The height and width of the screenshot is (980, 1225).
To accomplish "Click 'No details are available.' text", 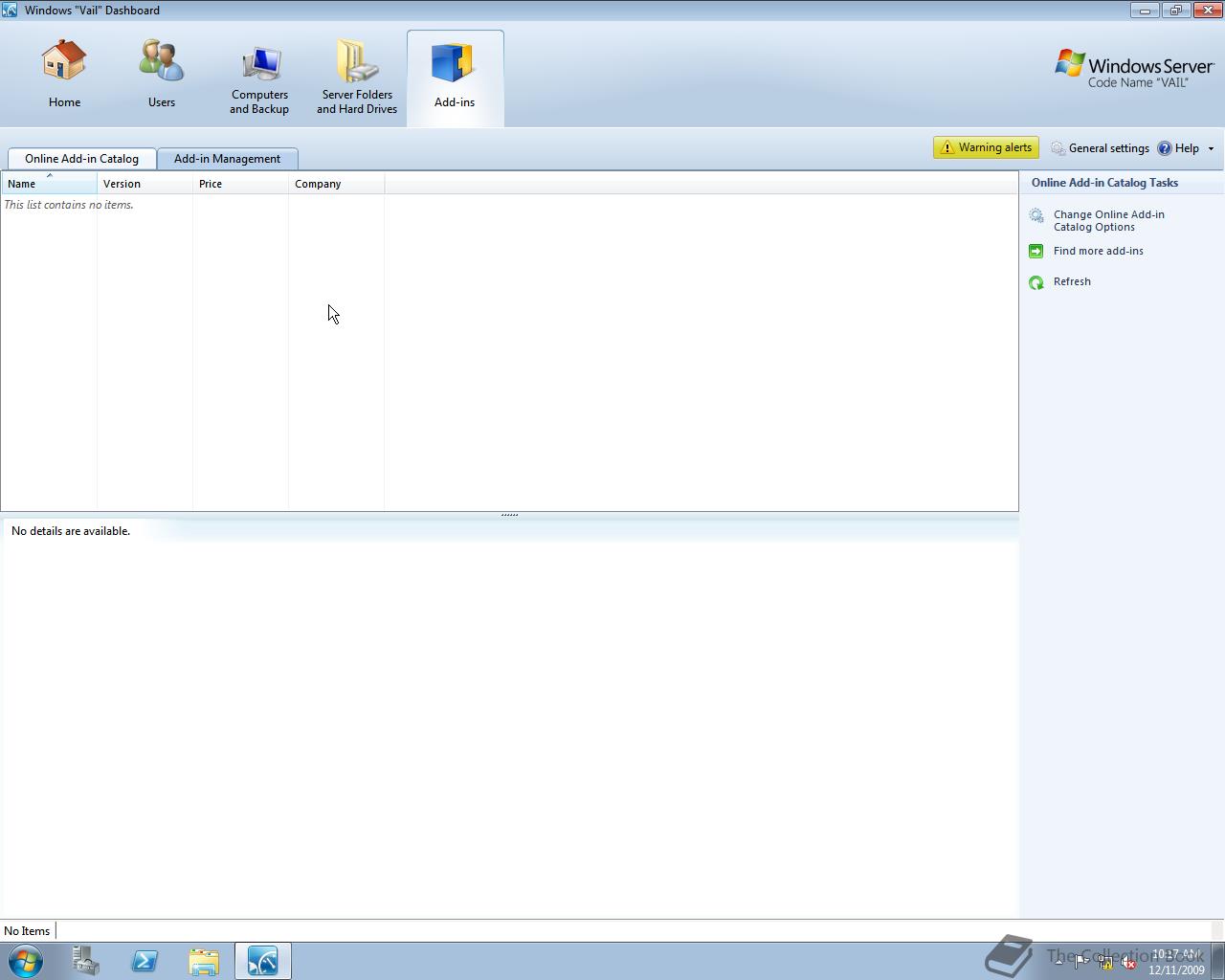I will [71, 531].
